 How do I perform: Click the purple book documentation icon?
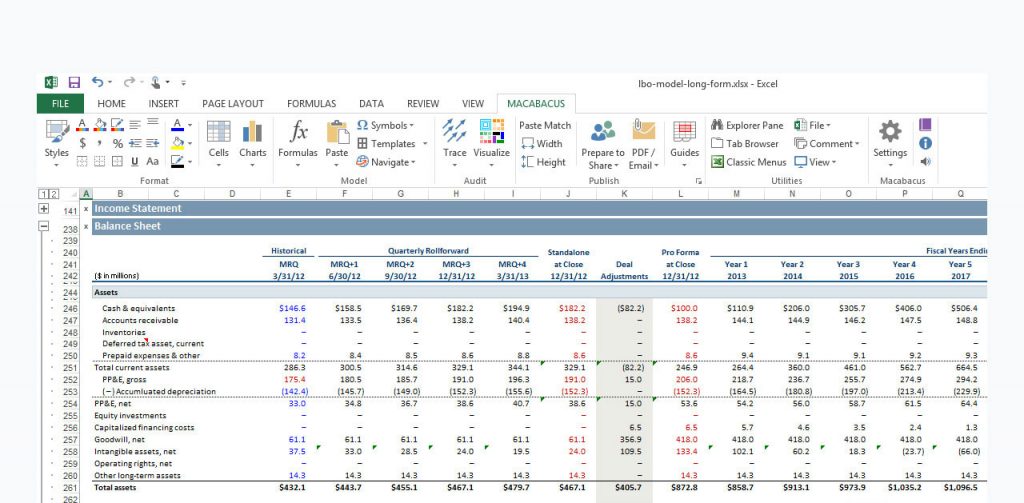925,125
